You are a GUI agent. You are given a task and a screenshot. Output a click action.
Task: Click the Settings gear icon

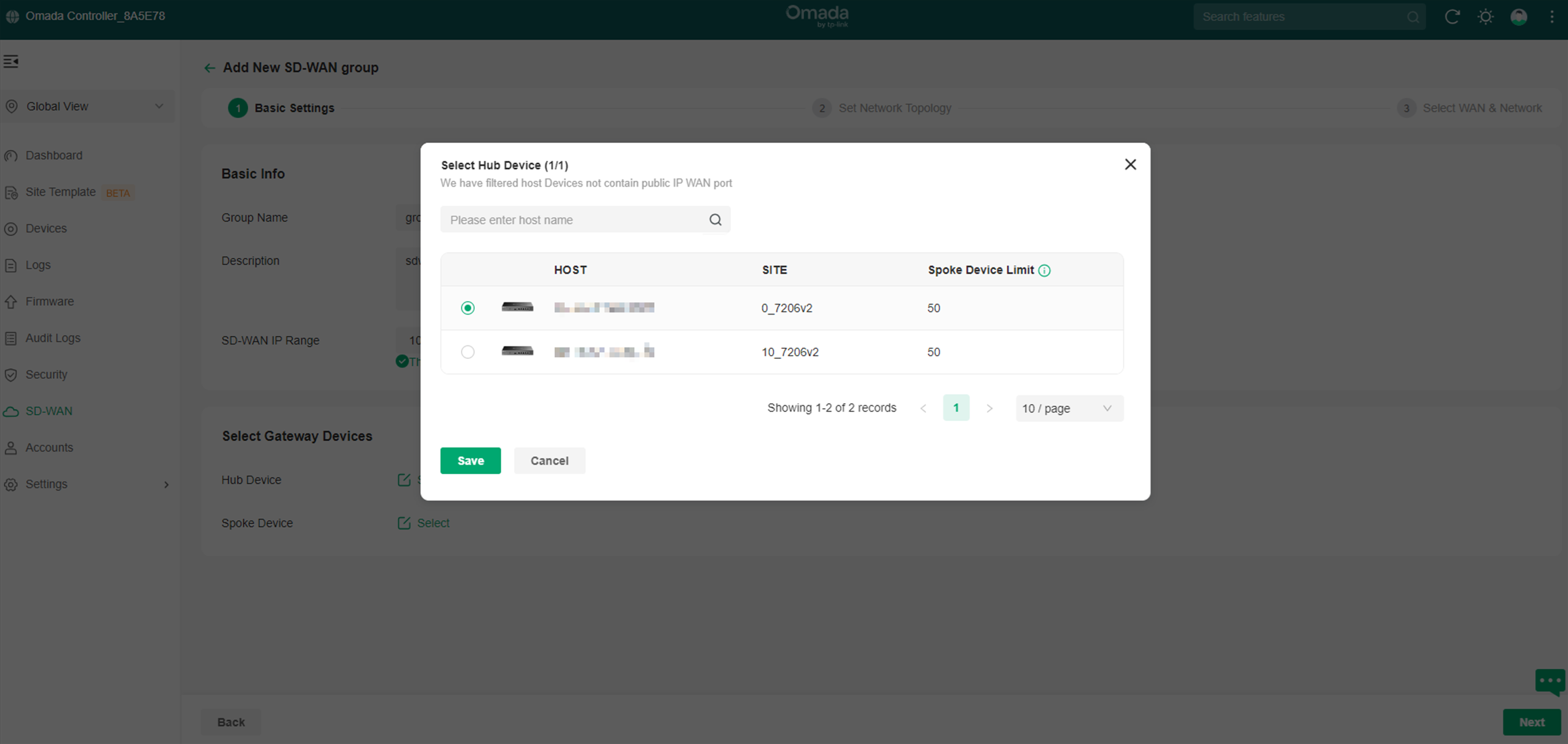point(11,485)
